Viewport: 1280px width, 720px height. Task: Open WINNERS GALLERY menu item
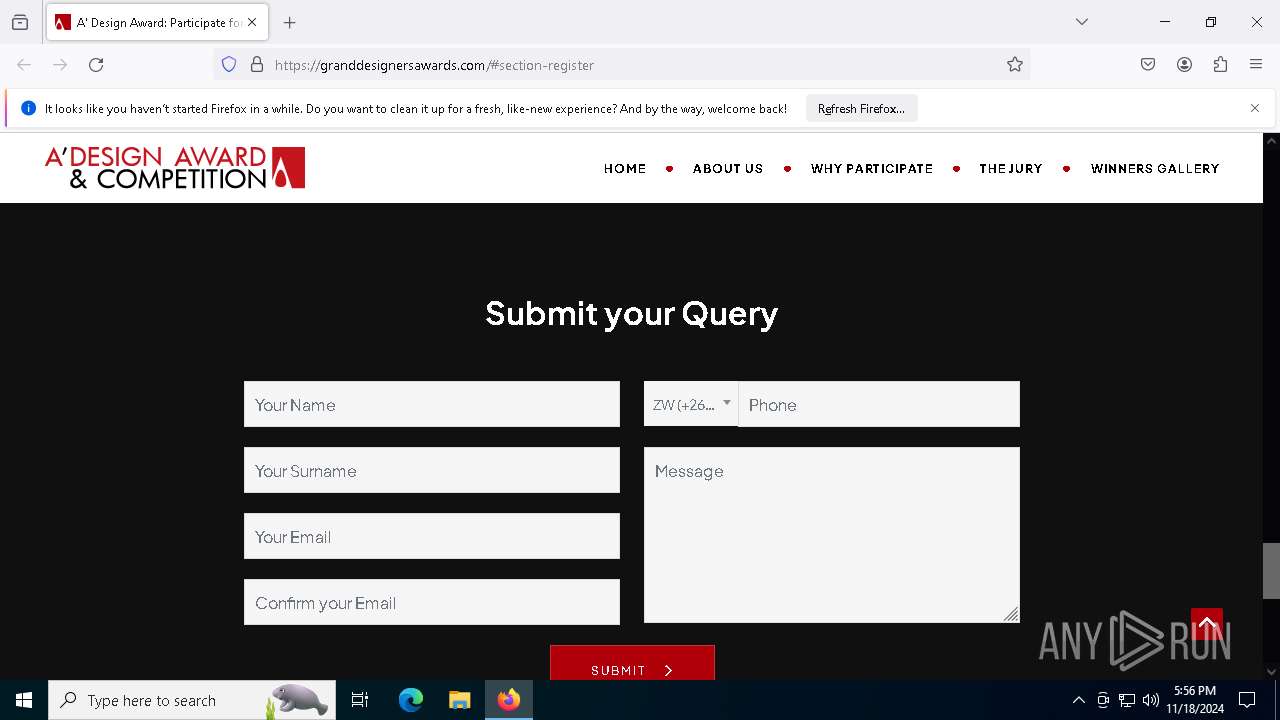1155,169
